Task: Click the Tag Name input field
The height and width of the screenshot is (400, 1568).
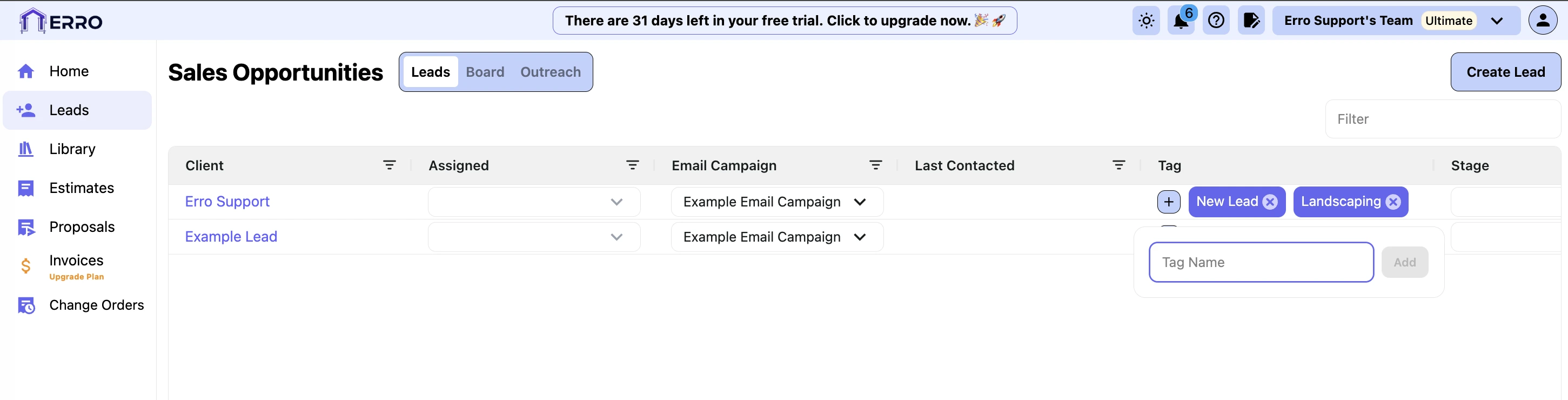Action: click(1261, 262)
